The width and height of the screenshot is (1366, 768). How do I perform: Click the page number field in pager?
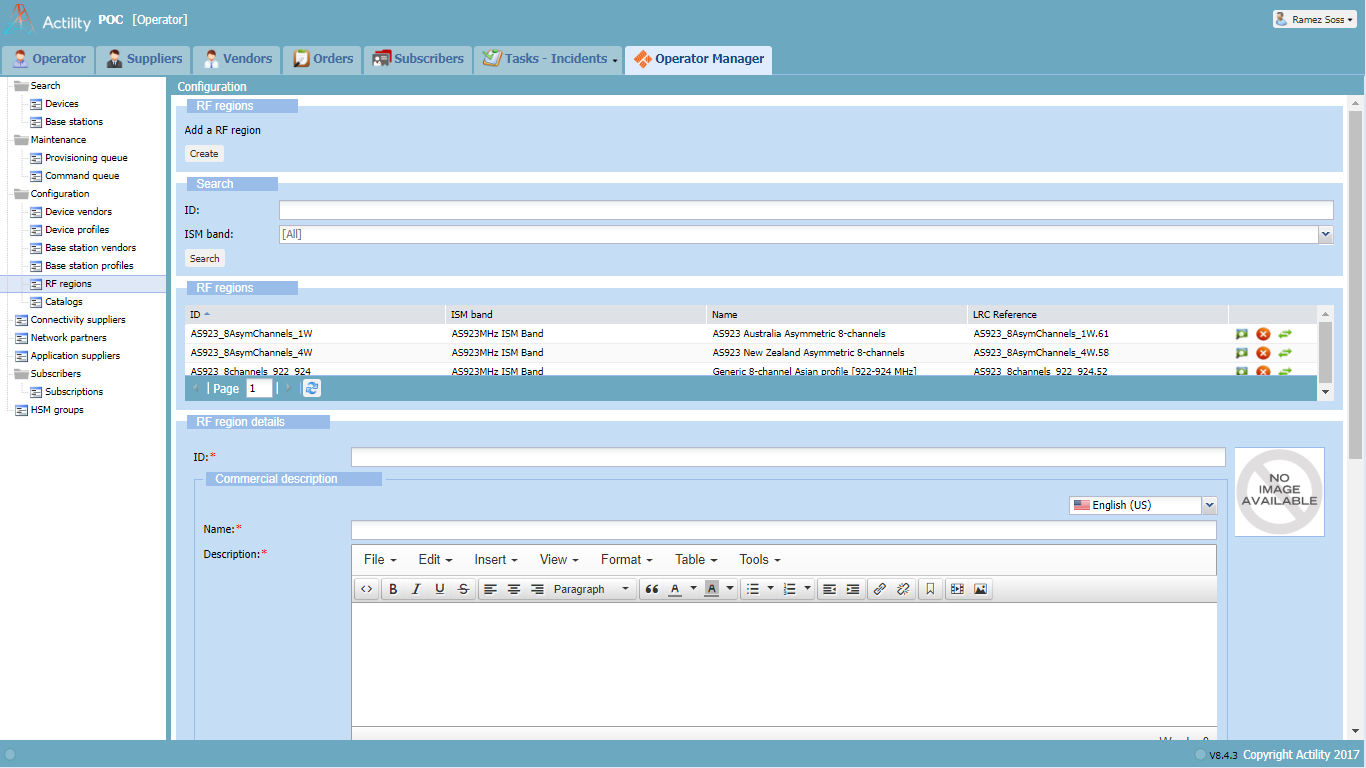259,388
